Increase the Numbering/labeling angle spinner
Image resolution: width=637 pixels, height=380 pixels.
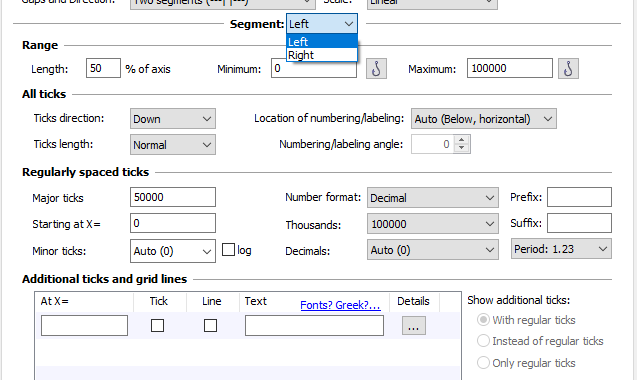click(x=462, y=140)
